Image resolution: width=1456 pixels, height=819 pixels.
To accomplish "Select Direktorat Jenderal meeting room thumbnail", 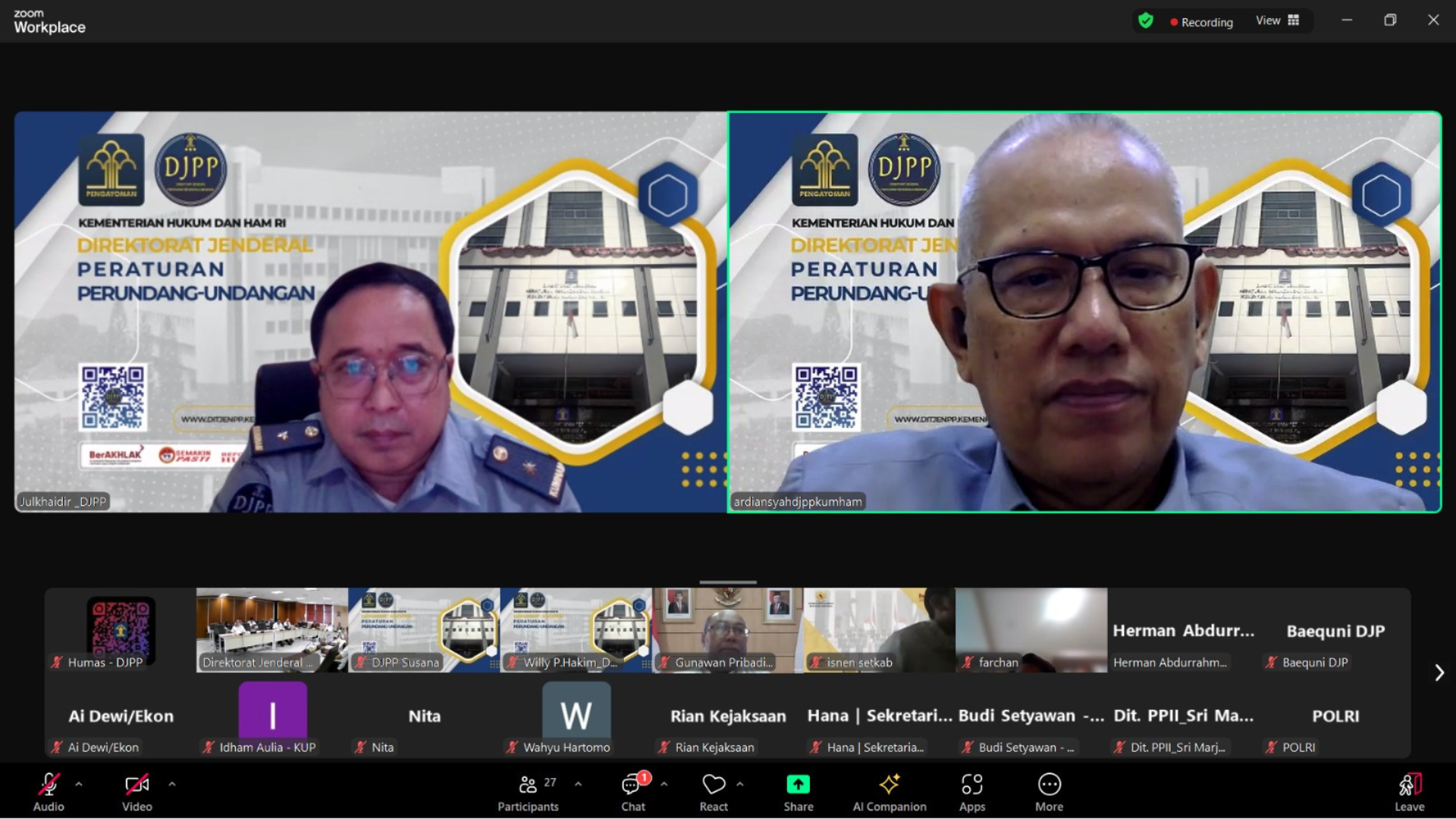I will (272, 630).
